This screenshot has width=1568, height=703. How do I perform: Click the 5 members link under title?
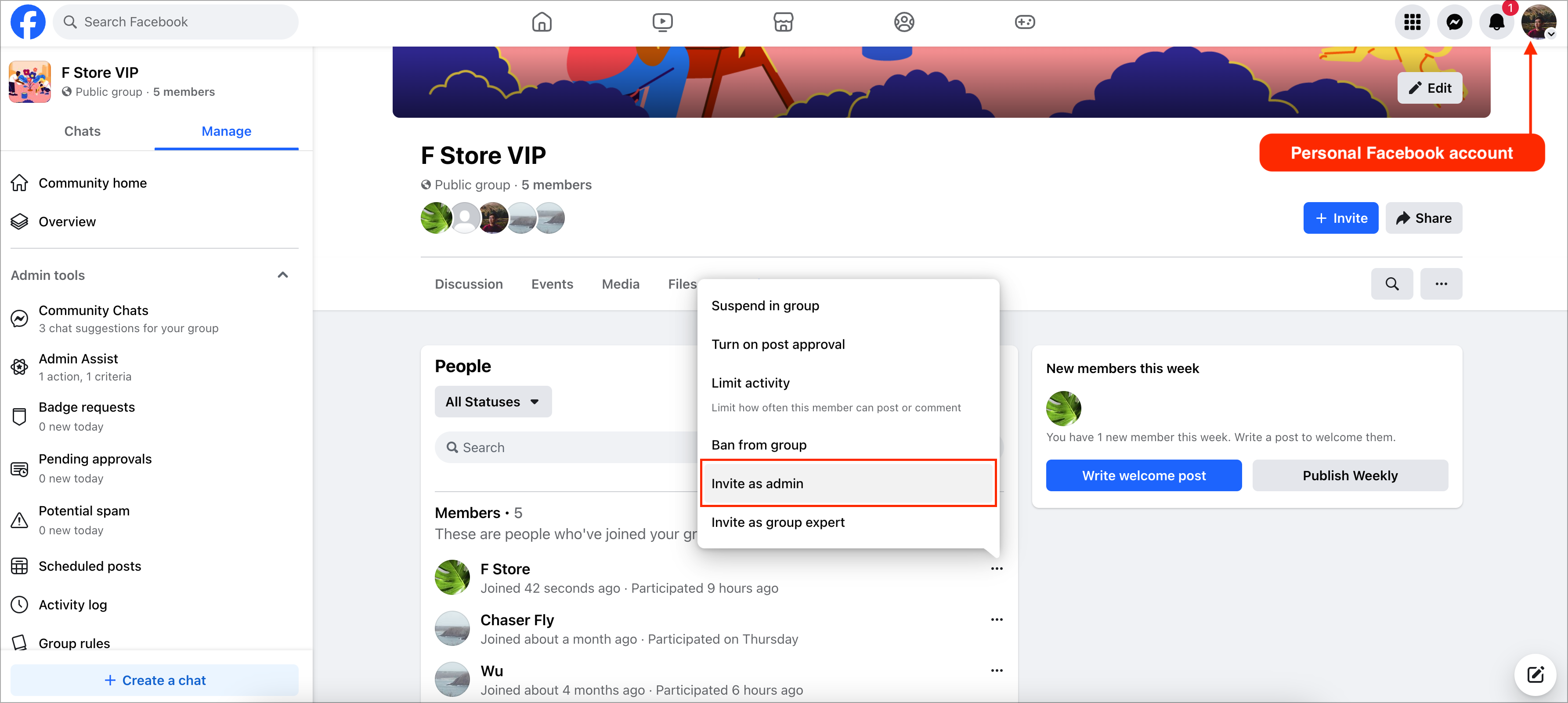[556, 185]
